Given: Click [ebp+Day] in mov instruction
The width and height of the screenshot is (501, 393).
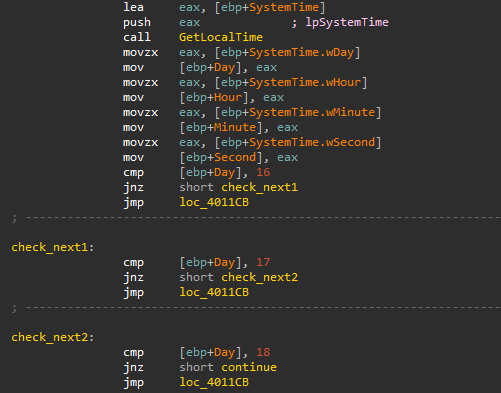Looking at the screenshot, I should click(x=210, y=67).
